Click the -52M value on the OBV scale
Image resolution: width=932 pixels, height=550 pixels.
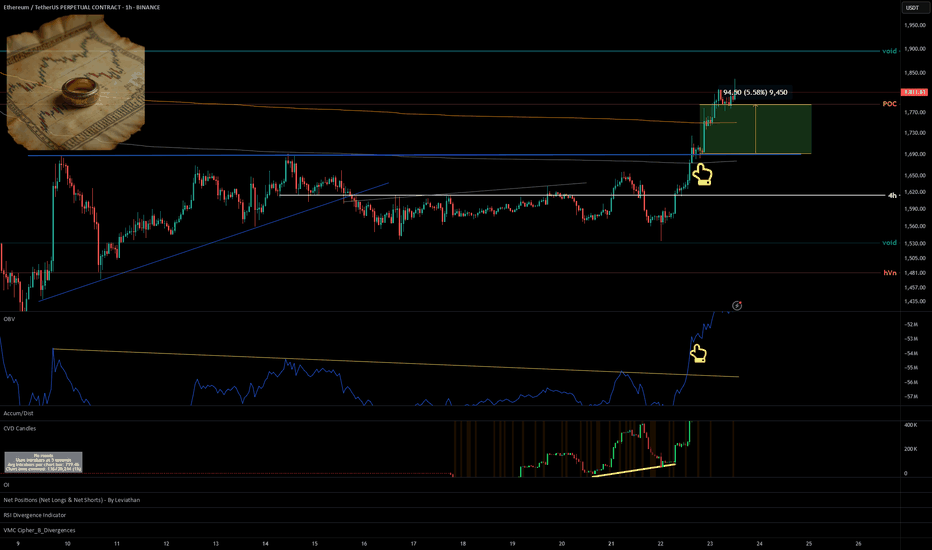(911, 325)
